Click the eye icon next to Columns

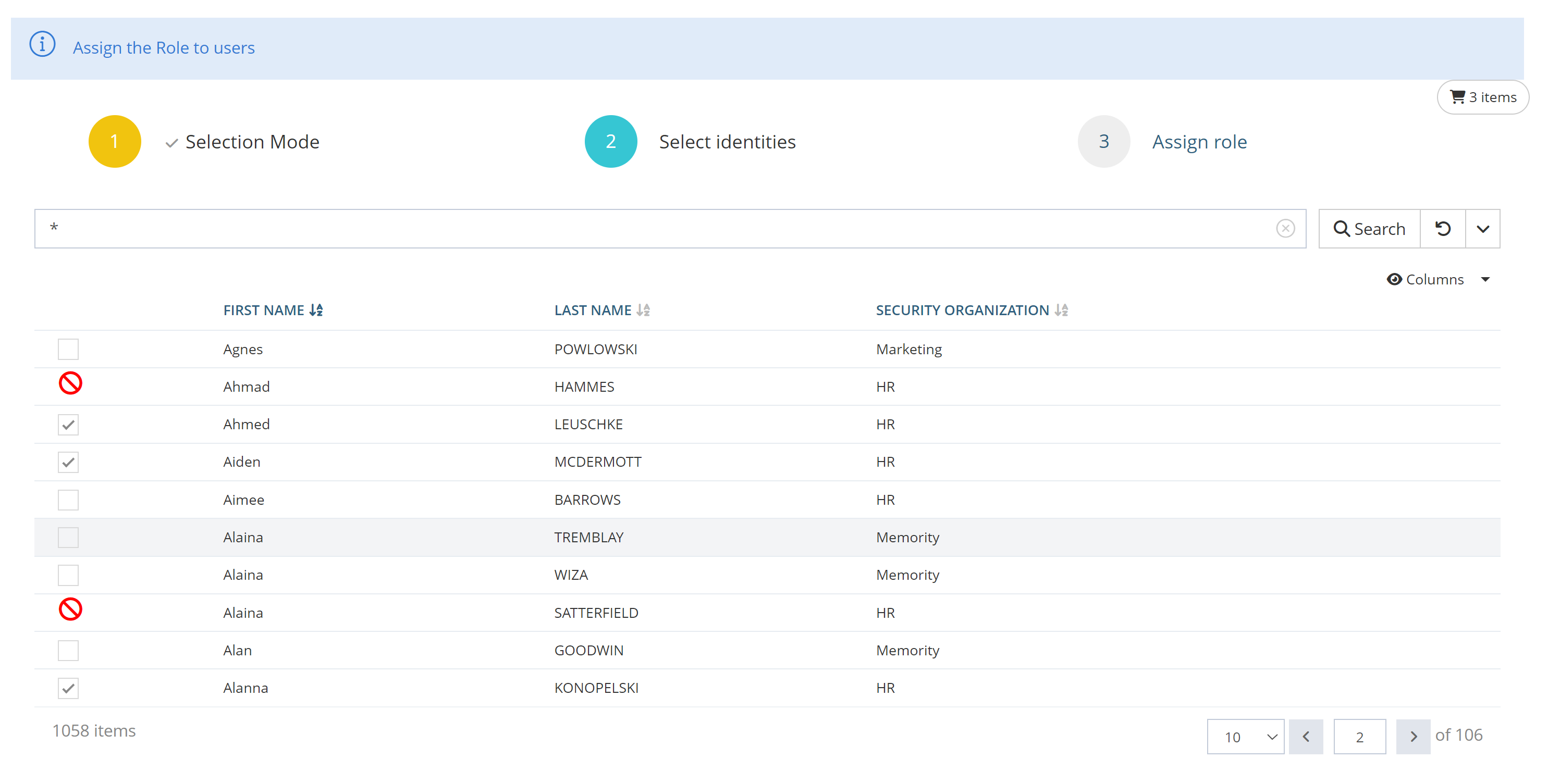coord(1394,279)
